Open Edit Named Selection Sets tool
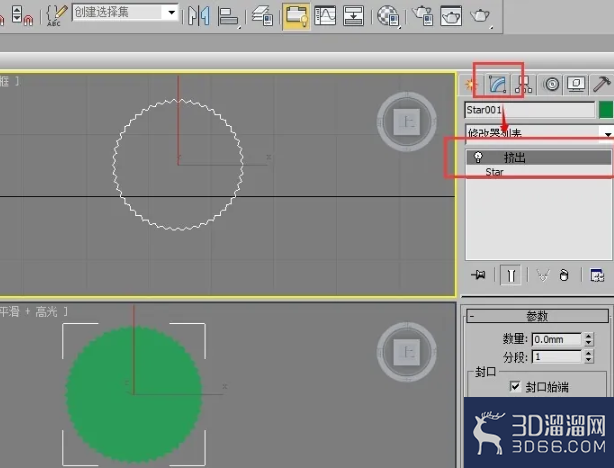The height and width of the screenshot is (468, 614). click(56, 15)
